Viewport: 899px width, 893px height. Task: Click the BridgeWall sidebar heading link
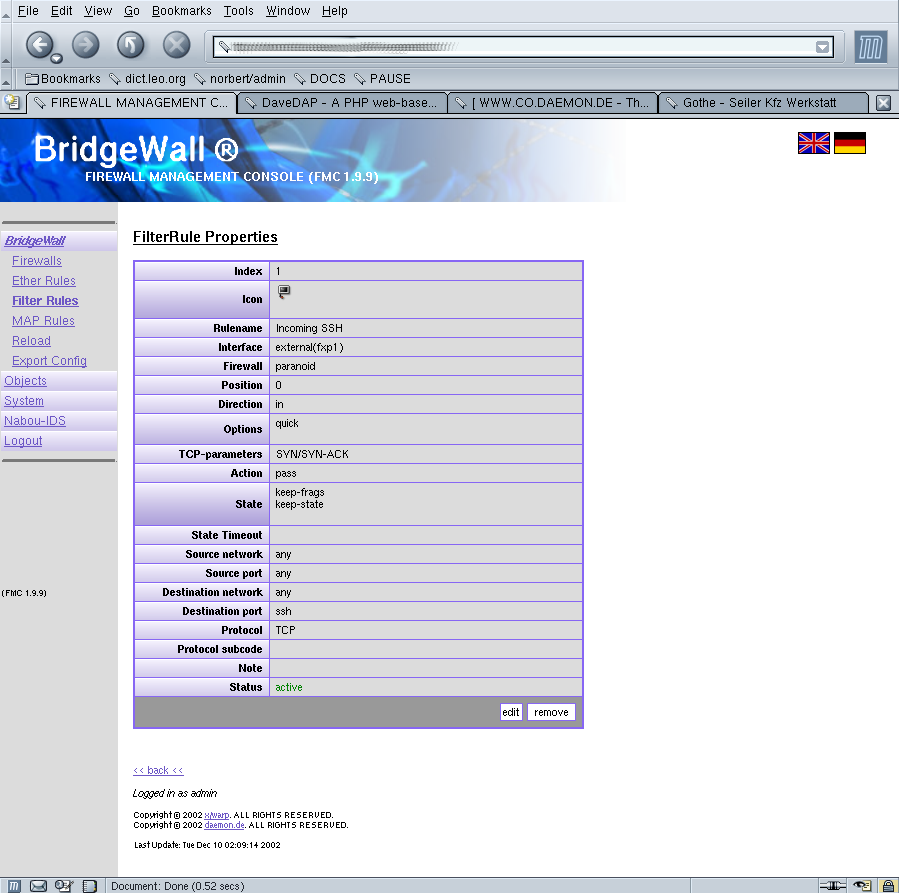coord(34,241)
